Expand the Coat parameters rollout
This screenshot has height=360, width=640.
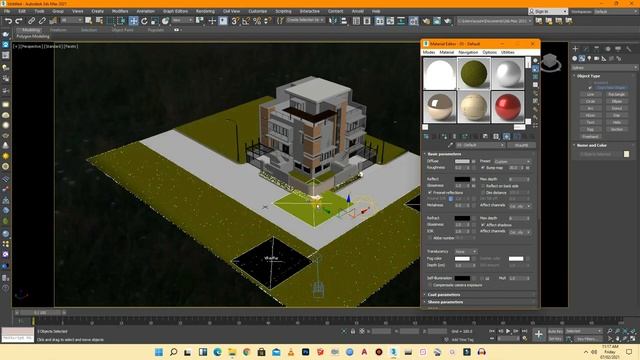(x=443, y=295)
